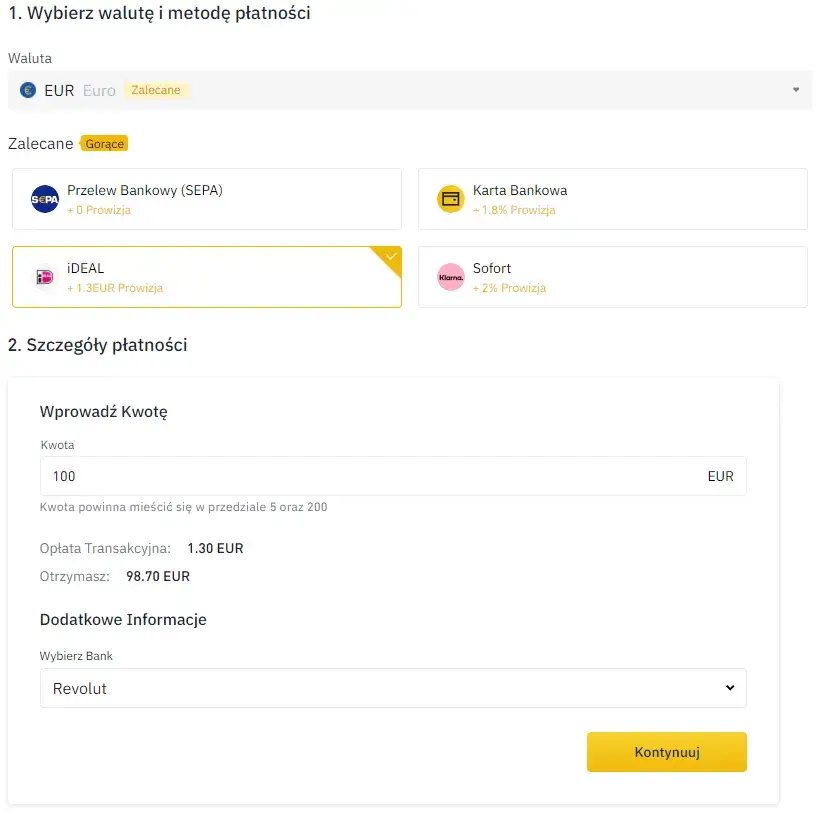
Task: Click the EUR label inside the amount field
Action: pos(721,476)
